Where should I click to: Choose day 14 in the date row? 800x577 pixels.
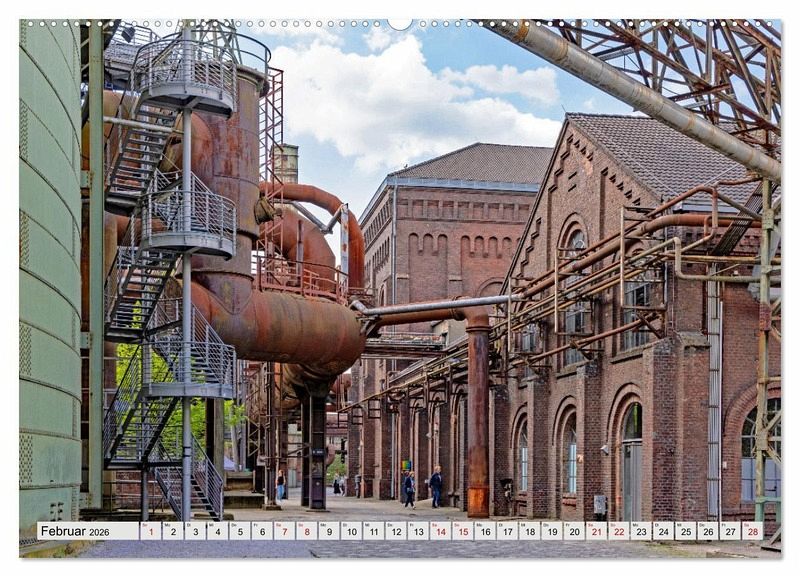pos(440,531)
